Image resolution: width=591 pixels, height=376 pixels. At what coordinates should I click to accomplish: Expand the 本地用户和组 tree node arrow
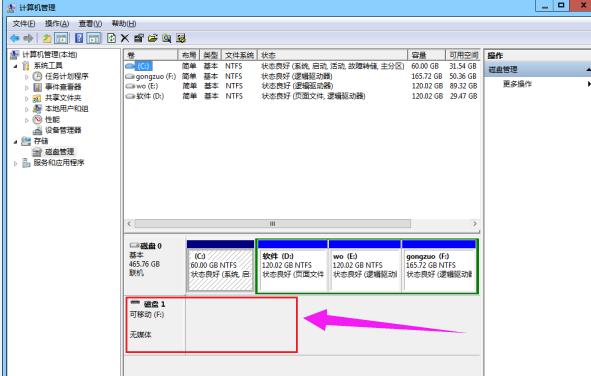(26, 109)
